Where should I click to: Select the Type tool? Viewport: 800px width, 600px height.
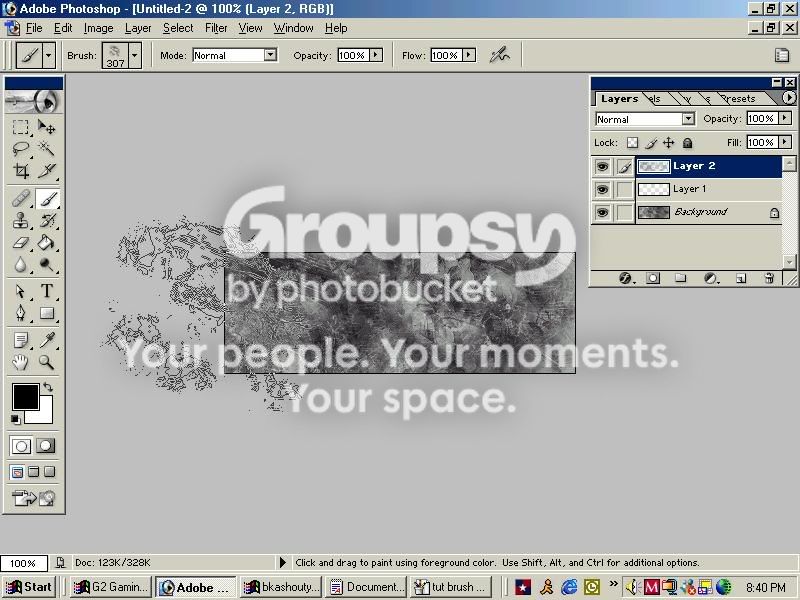46,291
